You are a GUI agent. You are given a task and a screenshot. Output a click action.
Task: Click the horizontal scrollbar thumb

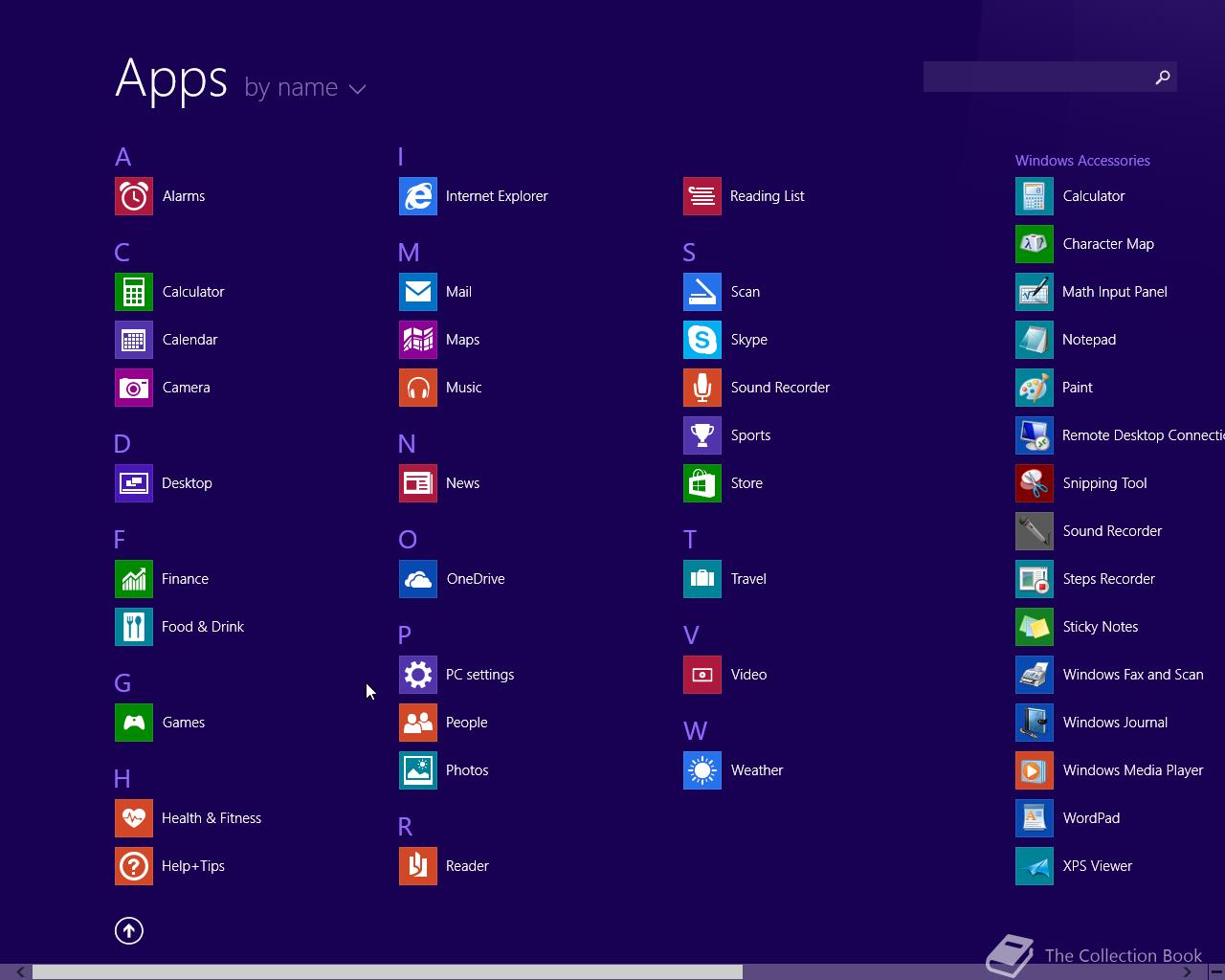click(388, 972)
